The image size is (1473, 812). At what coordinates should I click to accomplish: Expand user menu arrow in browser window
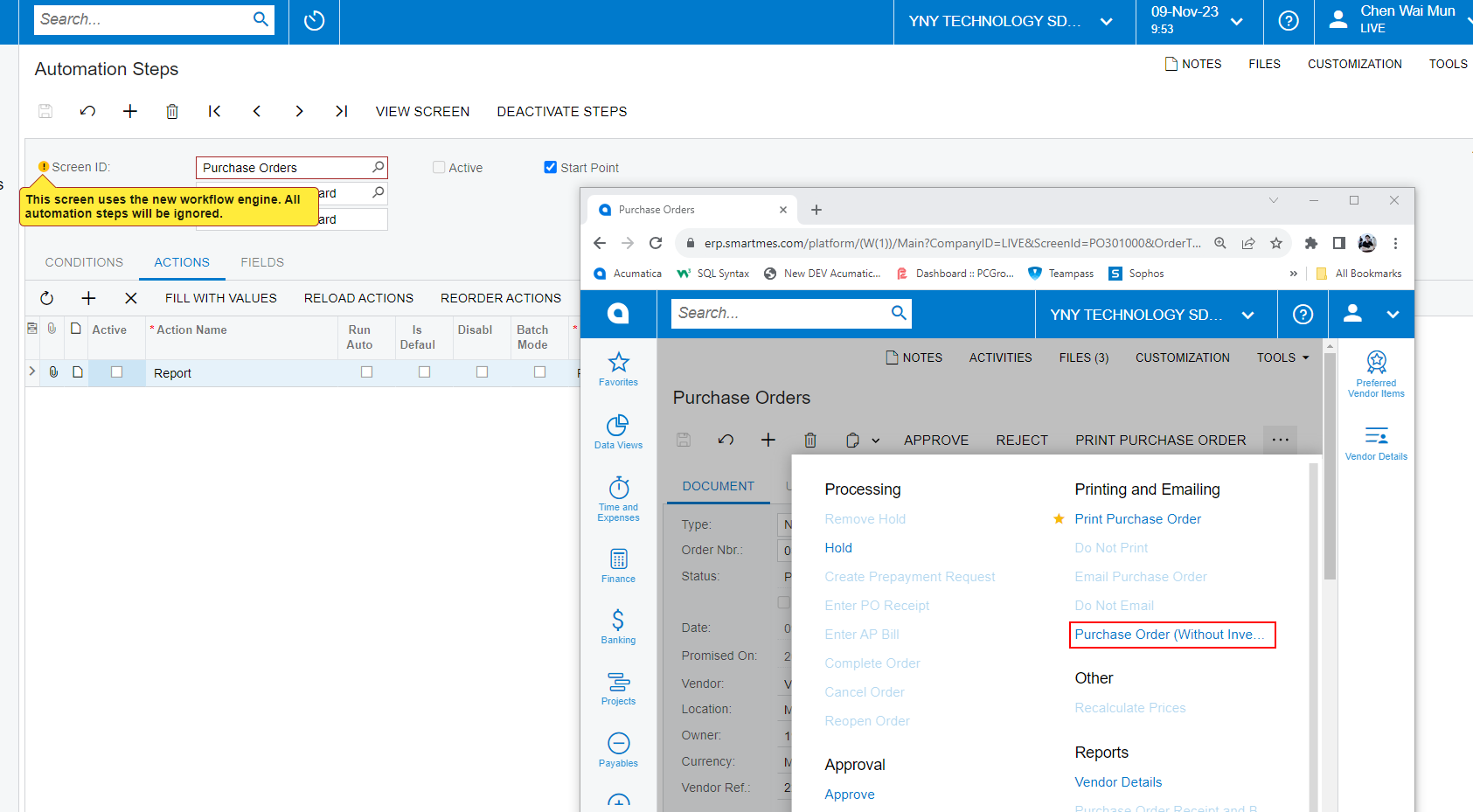click(x=1393, y=315)
